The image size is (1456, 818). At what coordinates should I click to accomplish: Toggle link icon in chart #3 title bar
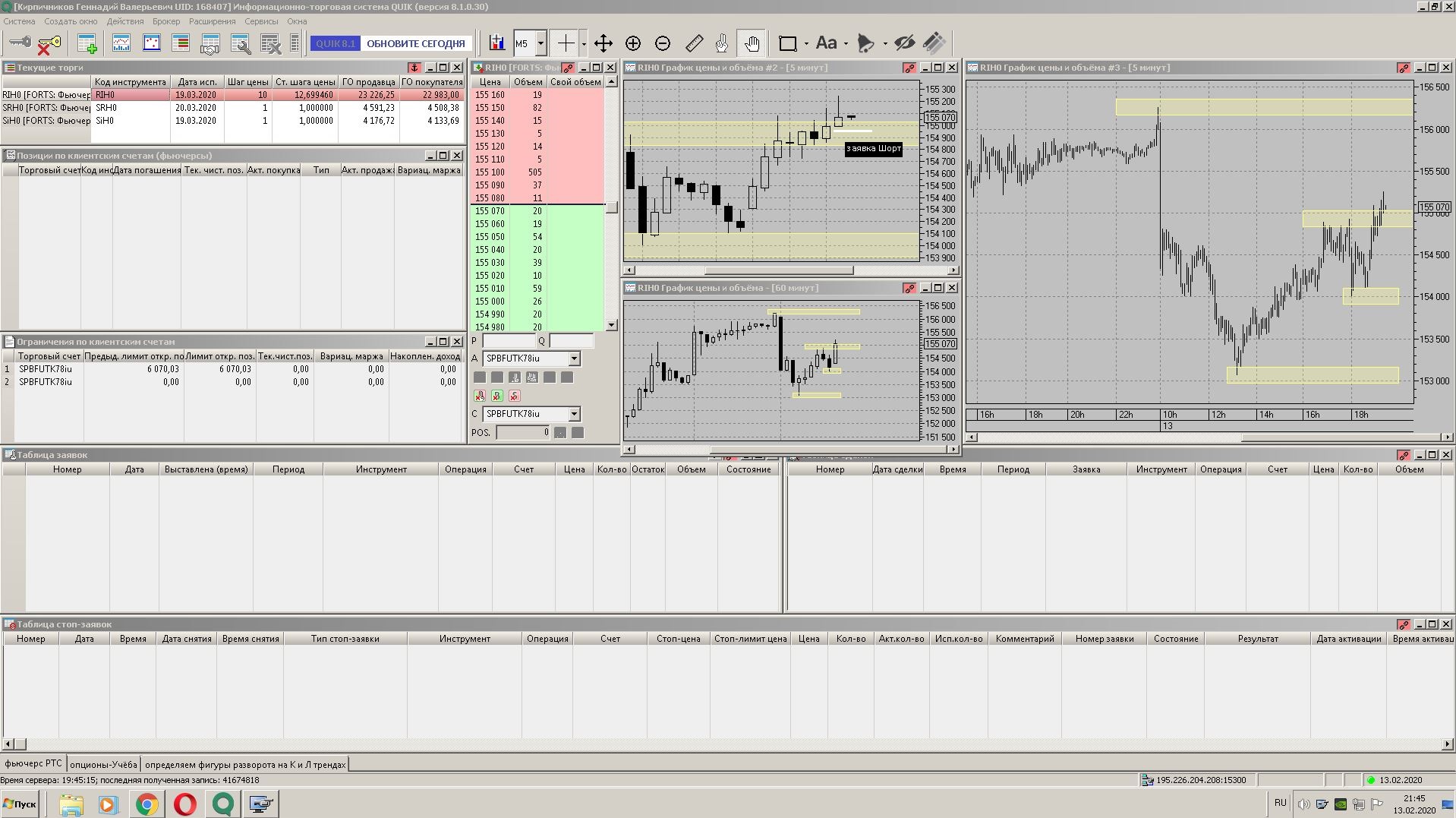tap(1404, 68)
